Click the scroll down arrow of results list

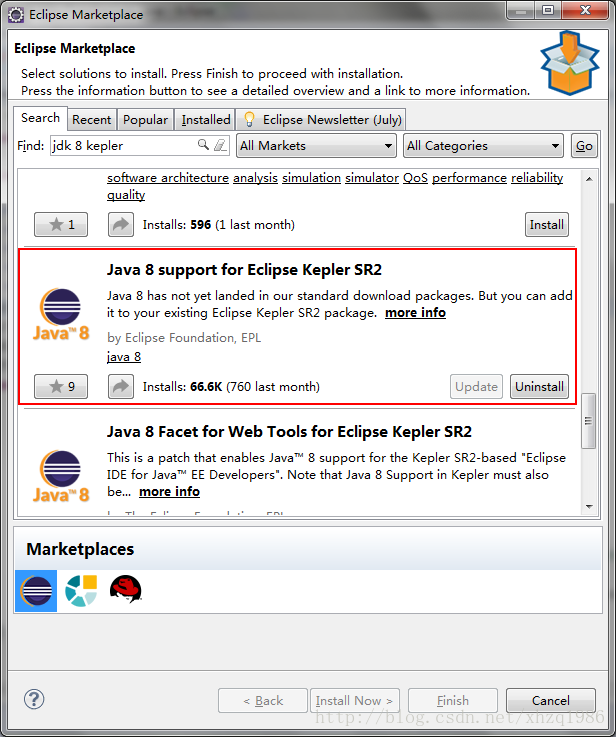589,507
